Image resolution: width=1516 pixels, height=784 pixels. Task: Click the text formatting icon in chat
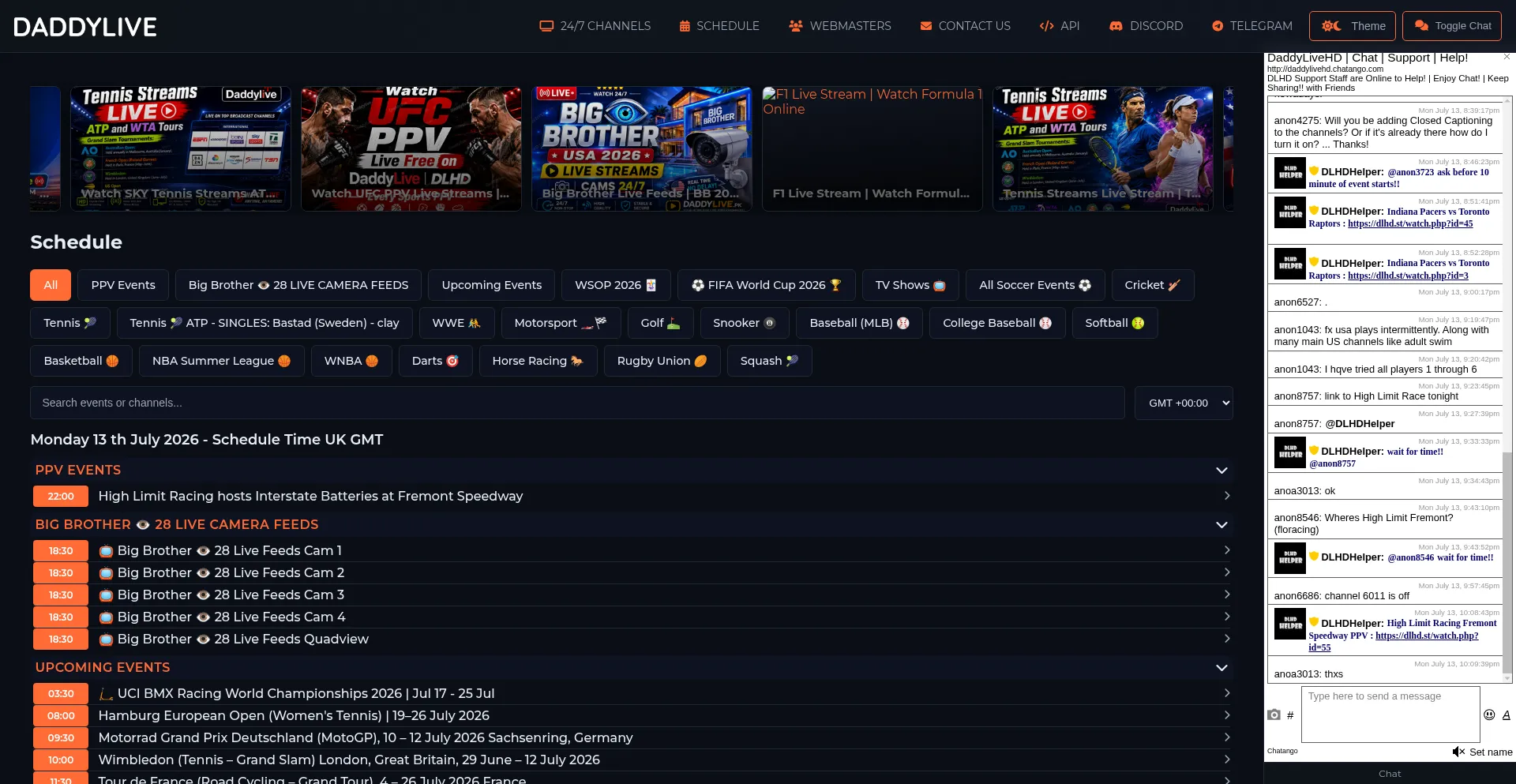click(1506, 715)
